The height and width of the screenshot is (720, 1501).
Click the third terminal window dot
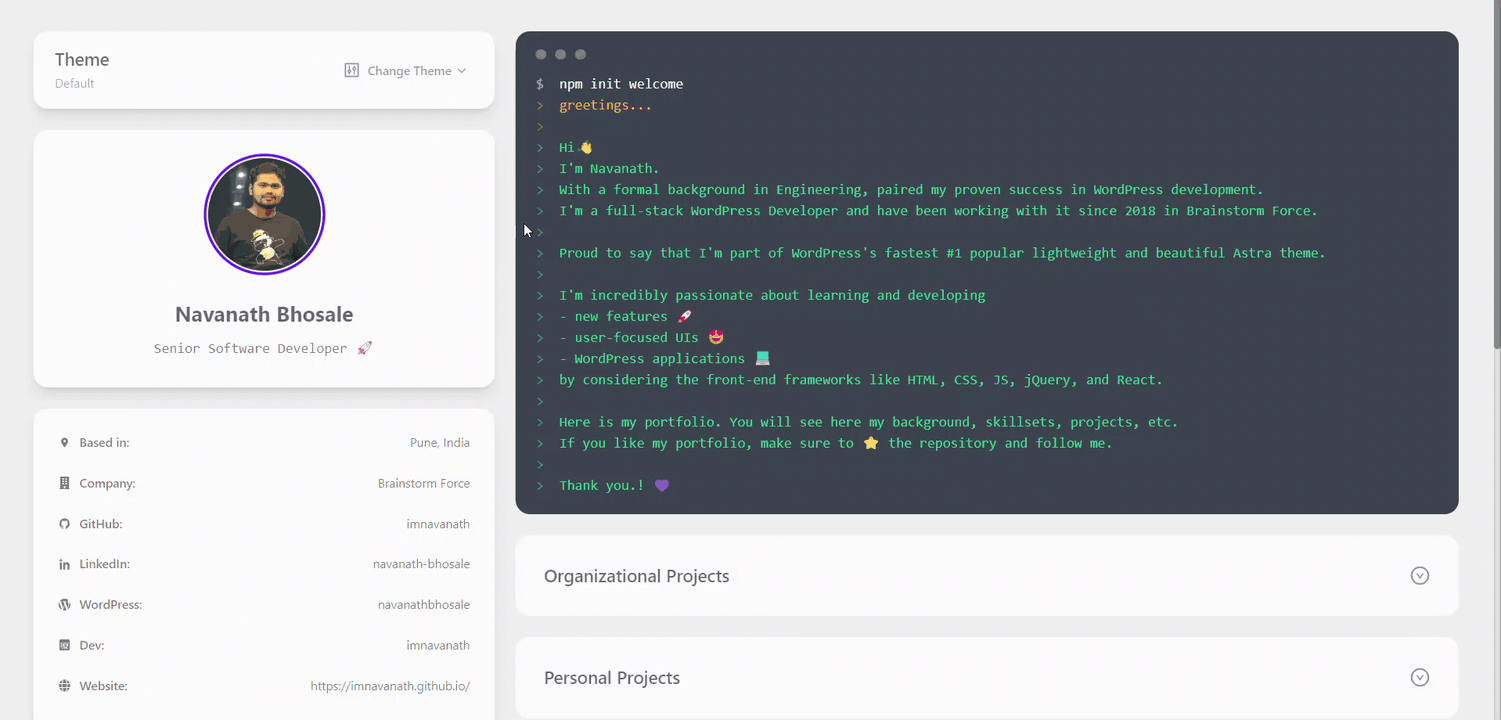tap(580, 54)
